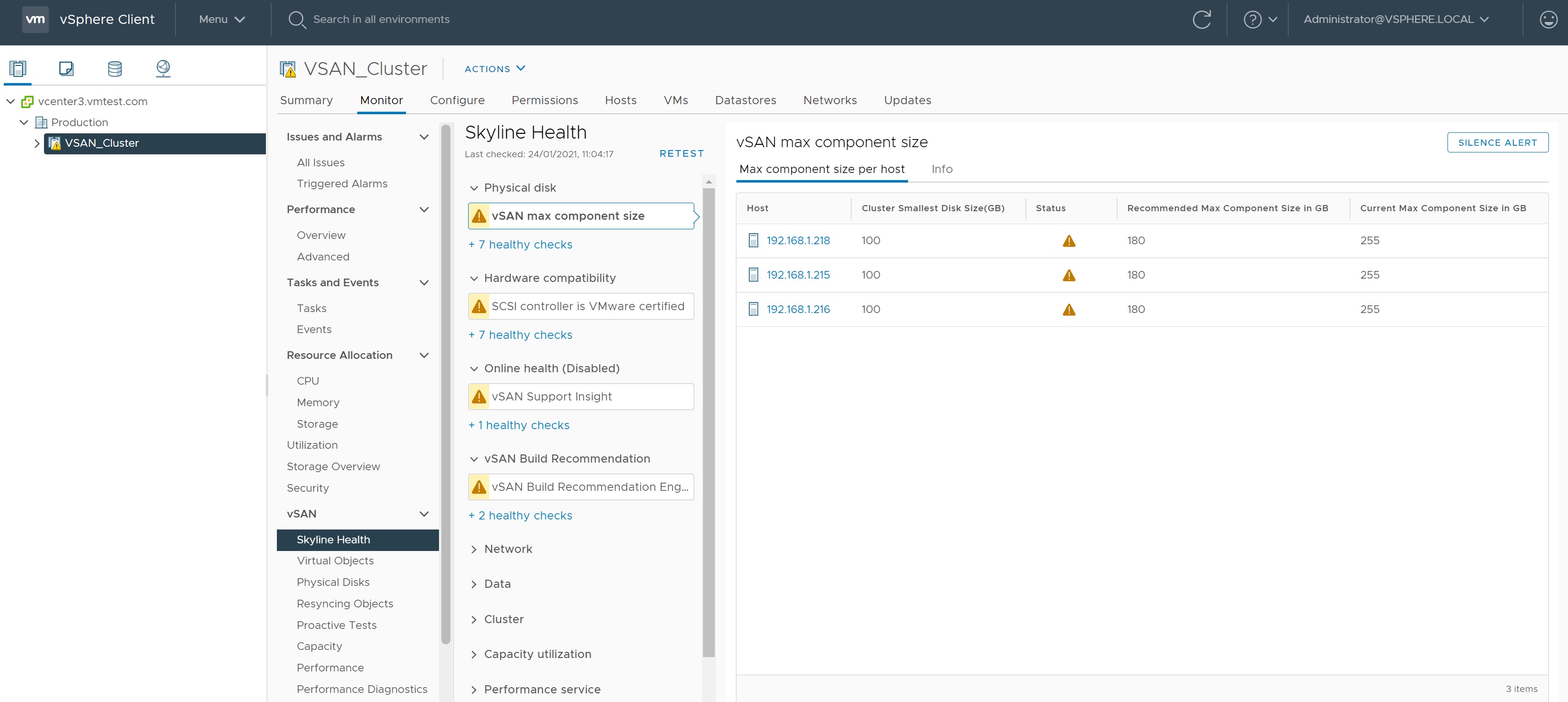This screenshot has width=1568, height=702.
Task: Click warning icon on vSAN Build Recommendation Engine
Action: [x=479, y=486]
